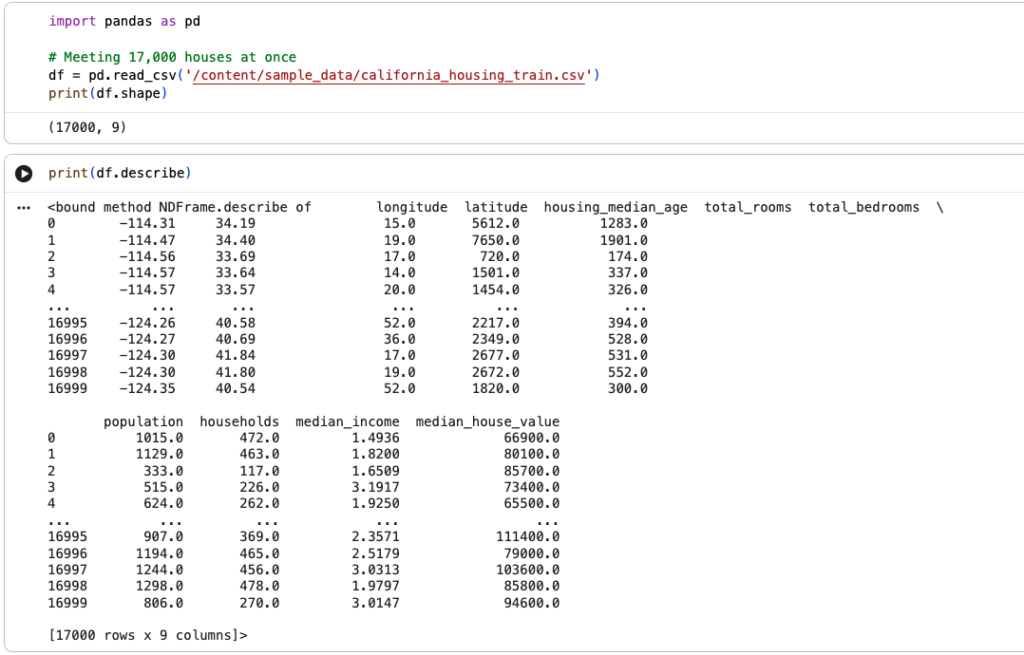Select the value 1501.0 in row 3
Viewport: 1024px width, 655px height.
click(496, 273)
